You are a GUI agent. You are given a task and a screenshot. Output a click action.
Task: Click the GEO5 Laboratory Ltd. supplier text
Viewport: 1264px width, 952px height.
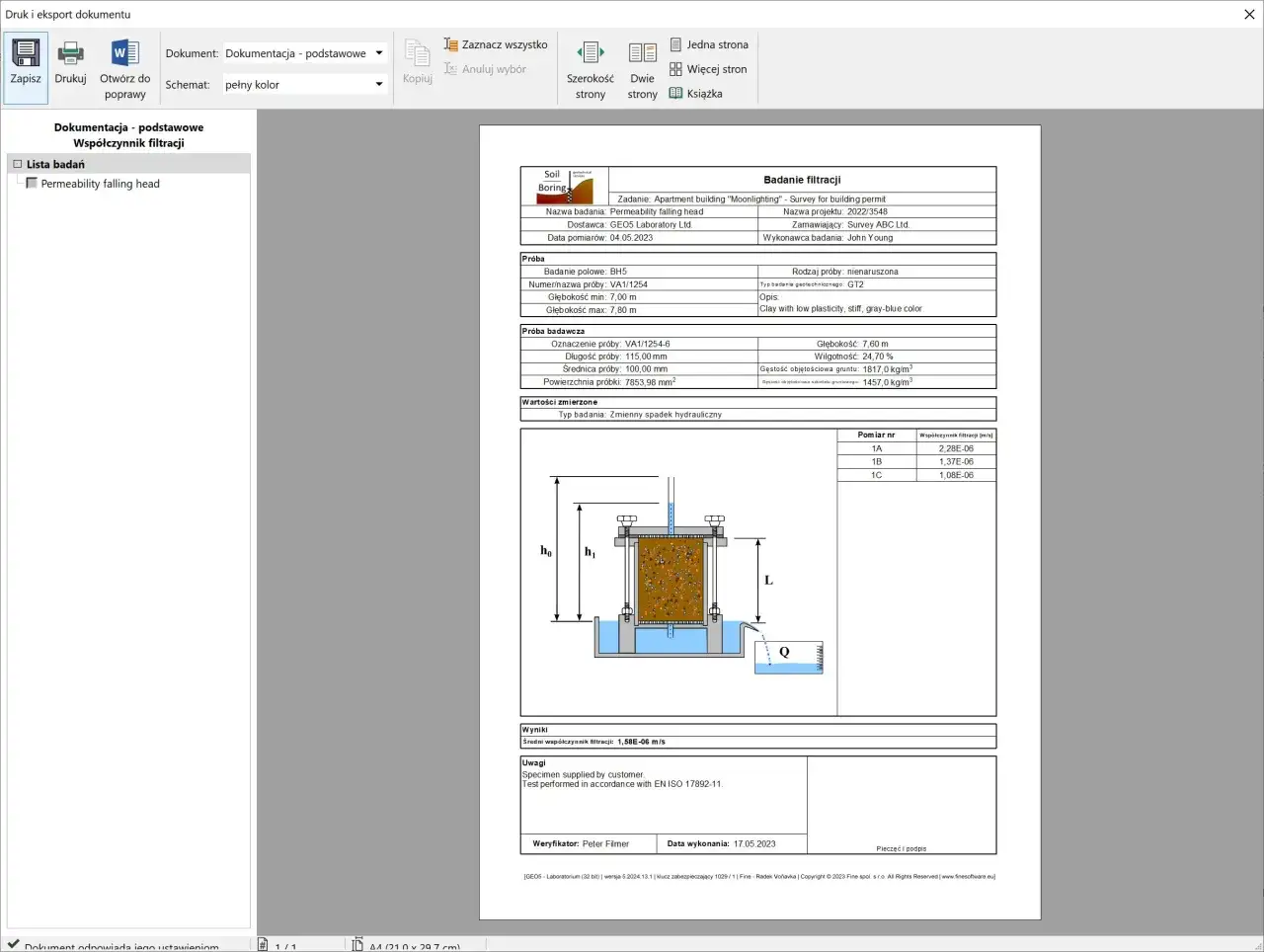[651, 224]
